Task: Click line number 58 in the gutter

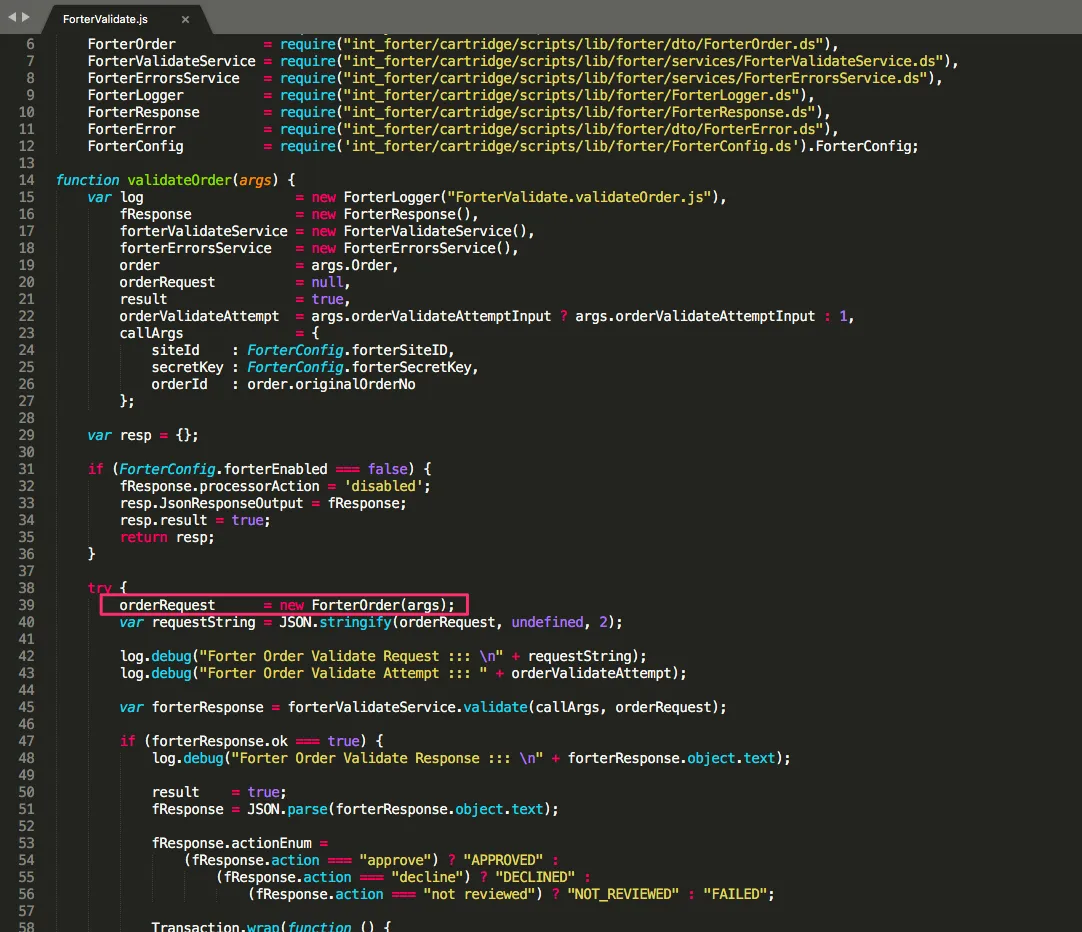Action: (x=26, y=926)
